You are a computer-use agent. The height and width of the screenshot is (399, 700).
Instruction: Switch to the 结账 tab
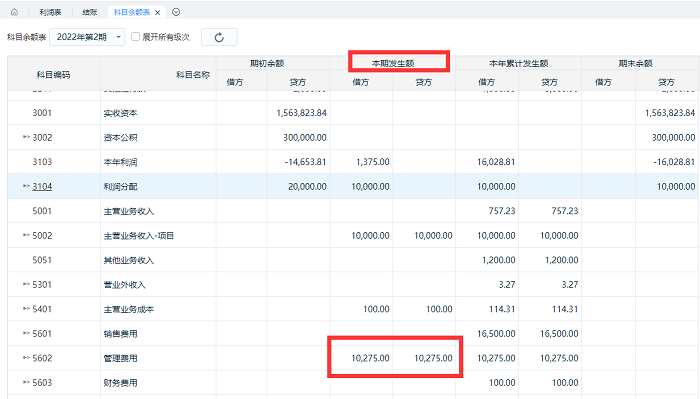(90, 12)
